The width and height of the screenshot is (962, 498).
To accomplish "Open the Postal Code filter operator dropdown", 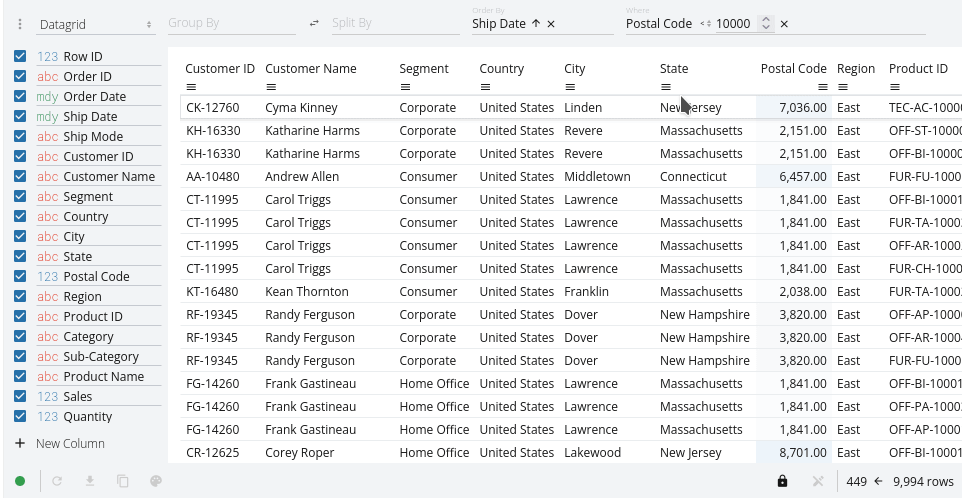I will (705, 24).
